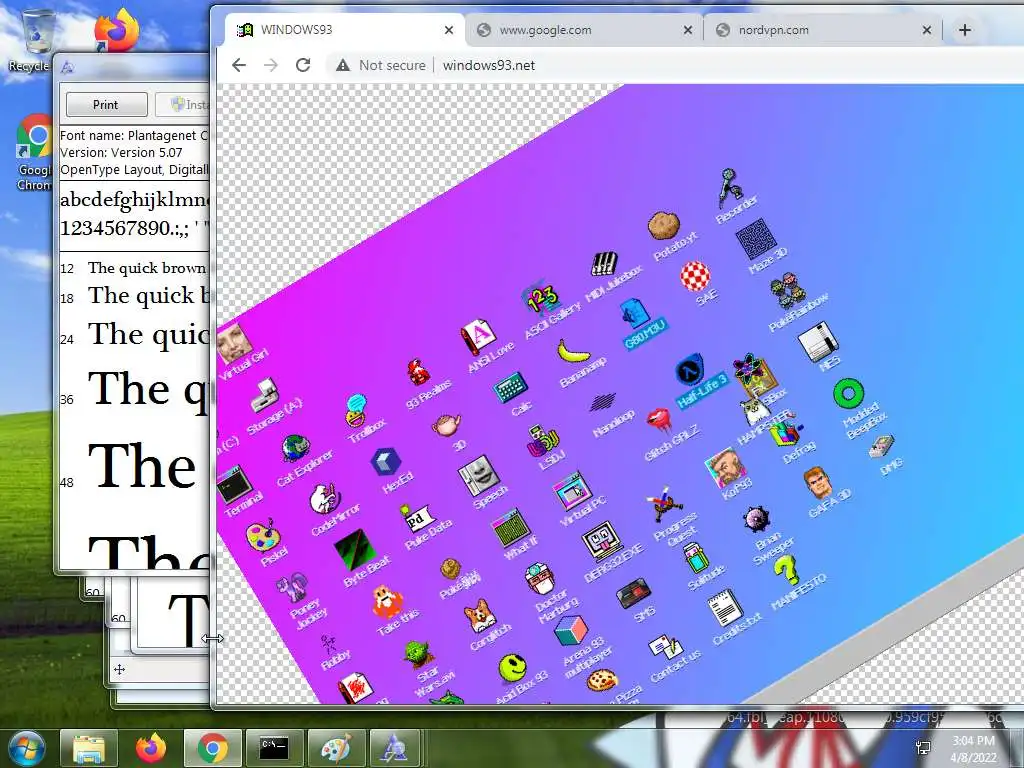Open the Paint taskbar button

pos(336,748)
